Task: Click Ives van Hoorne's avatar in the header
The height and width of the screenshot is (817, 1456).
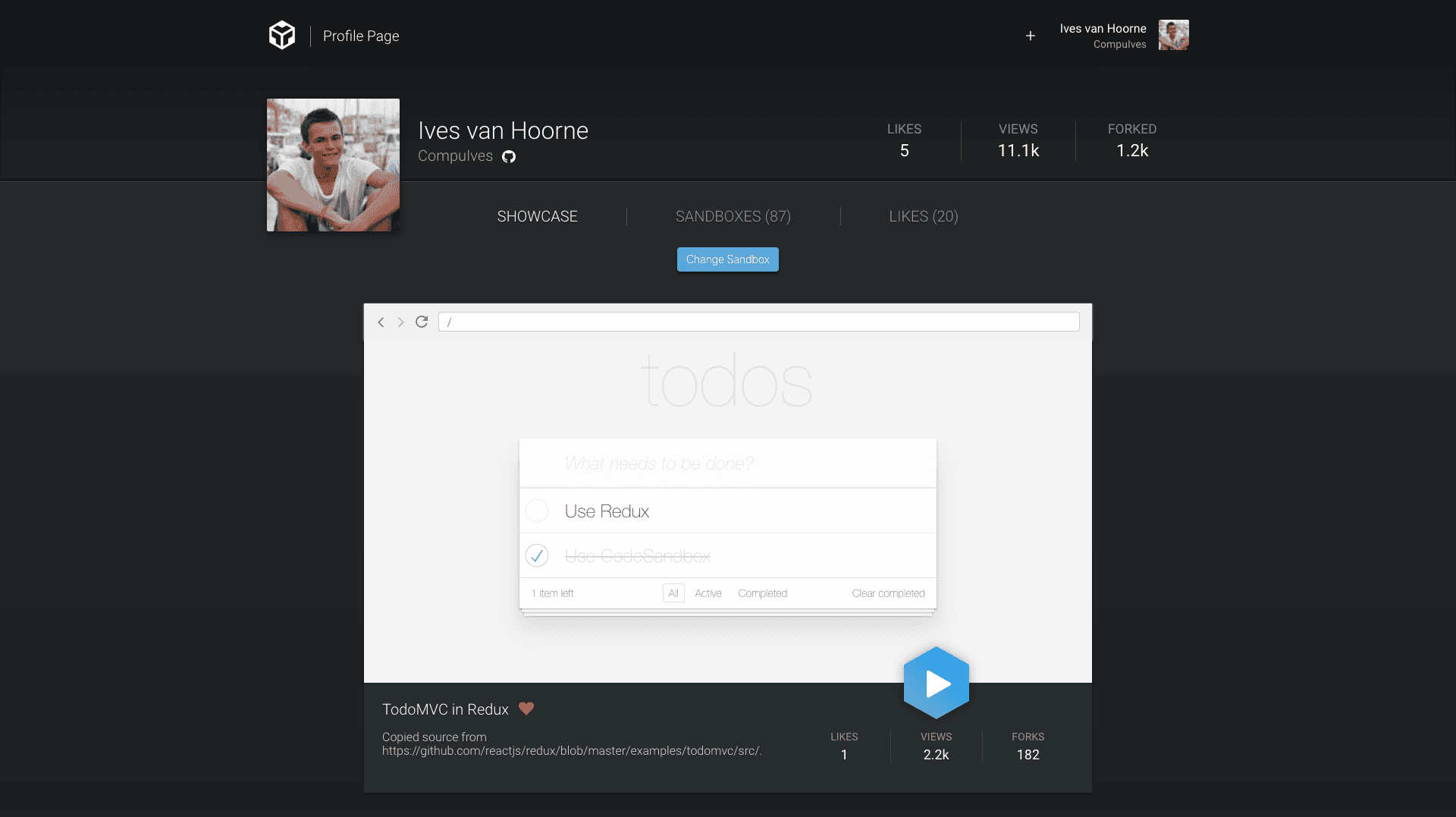Action: tap(1173, 34)
